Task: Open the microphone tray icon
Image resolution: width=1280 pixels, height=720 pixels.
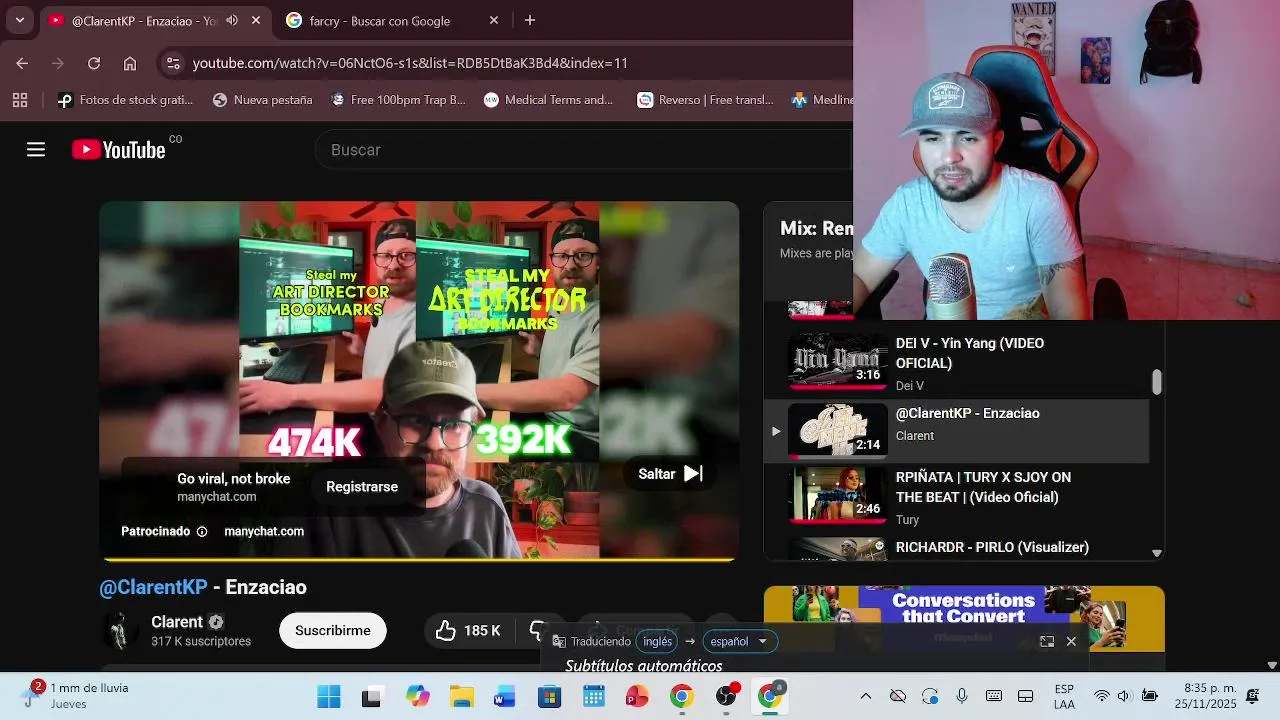Action: pos(962,696)
